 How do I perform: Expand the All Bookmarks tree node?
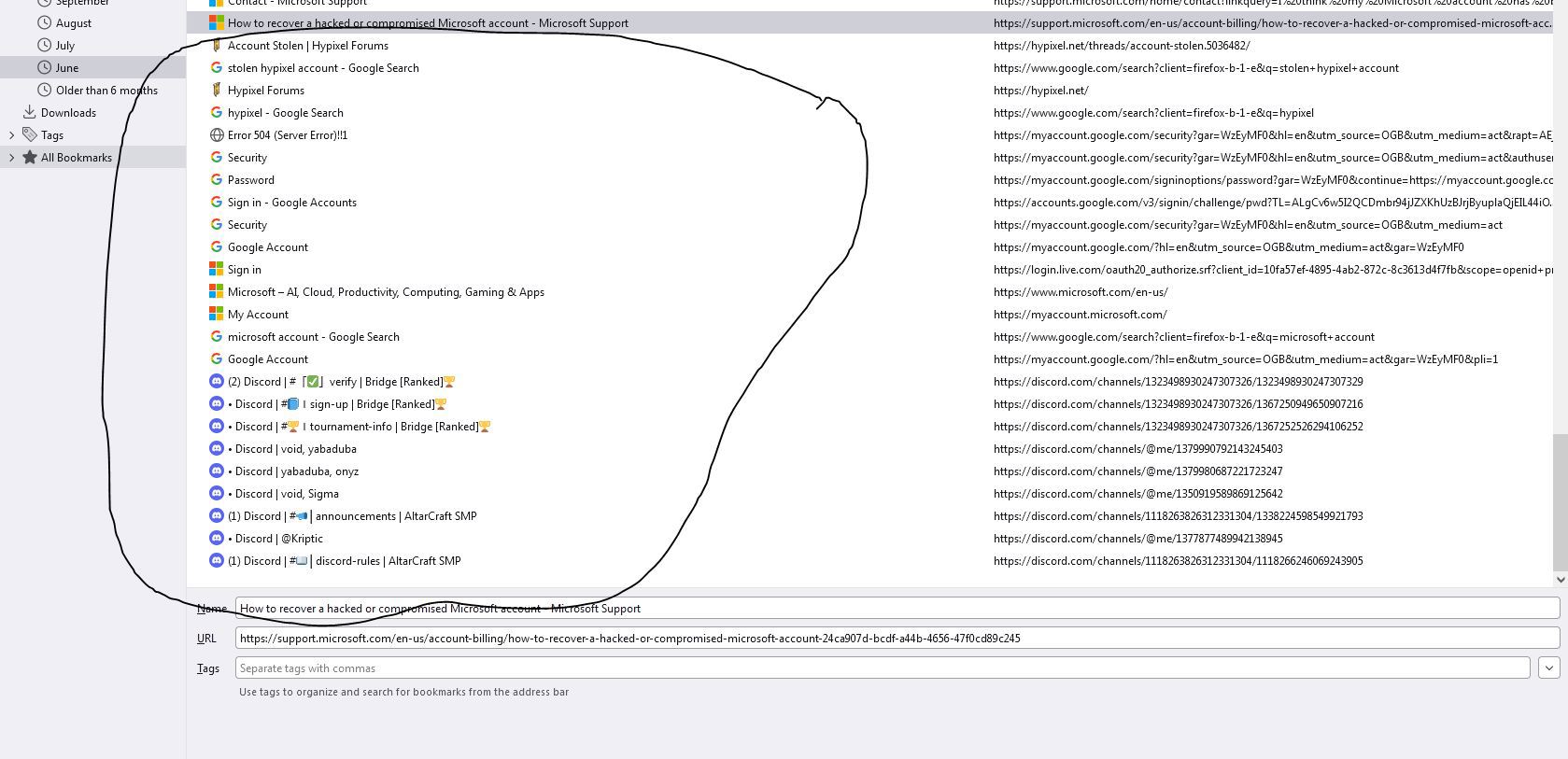point(11,157)
